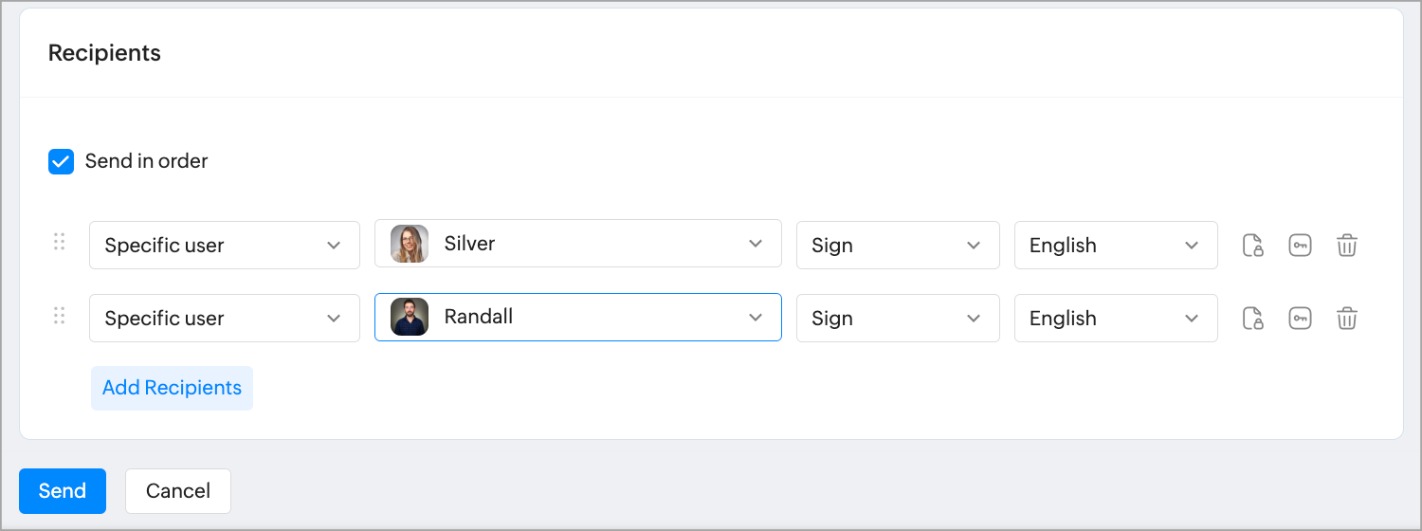The height and width of the screenshot is (531, 1422).
Task: Delete the Randall recipient row
Action: [x=1347, y=318]
